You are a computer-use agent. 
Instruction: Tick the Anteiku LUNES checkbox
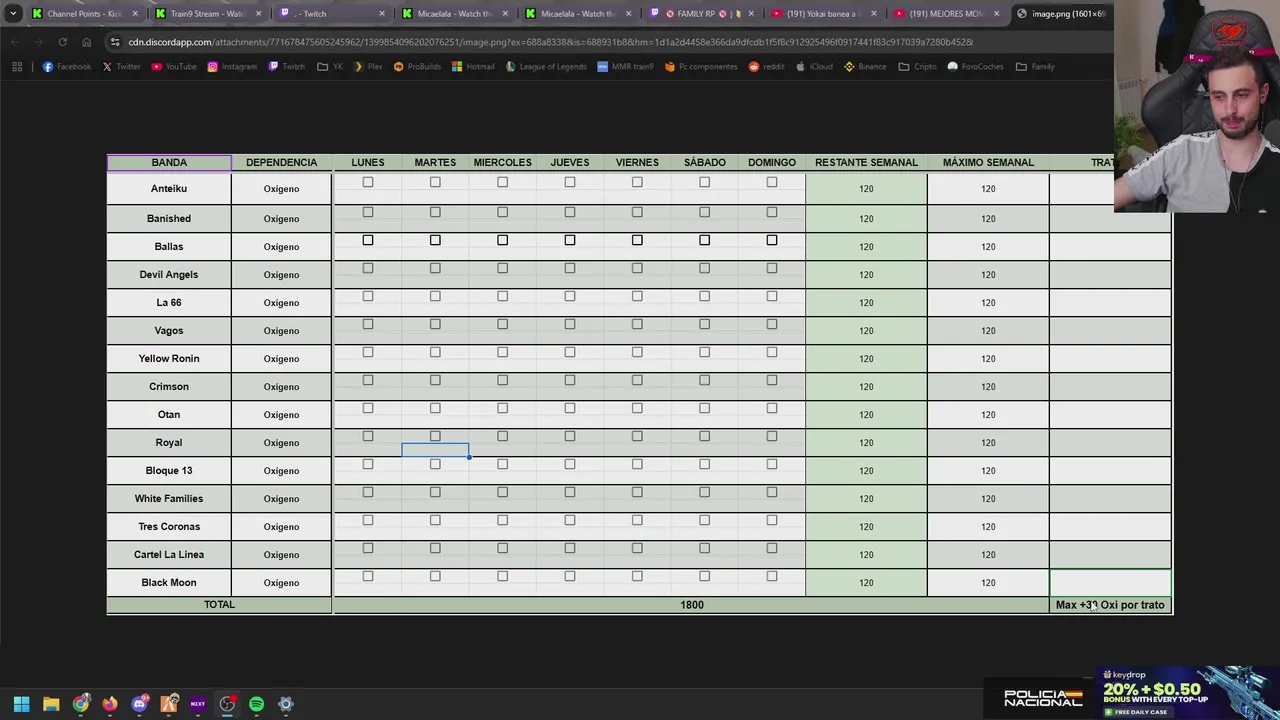click(x=368, y=182)
